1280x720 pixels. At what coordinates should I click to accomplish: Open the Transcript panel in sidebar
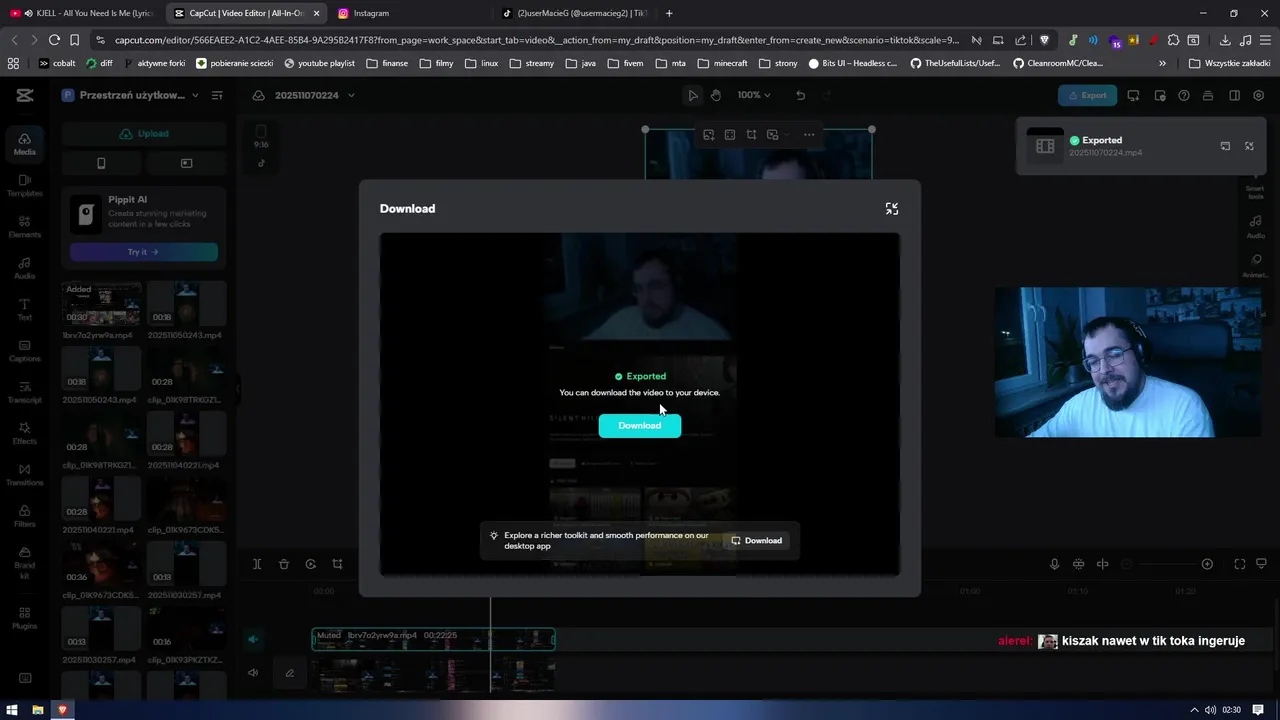pyautogui.click(x=25, y=392)
